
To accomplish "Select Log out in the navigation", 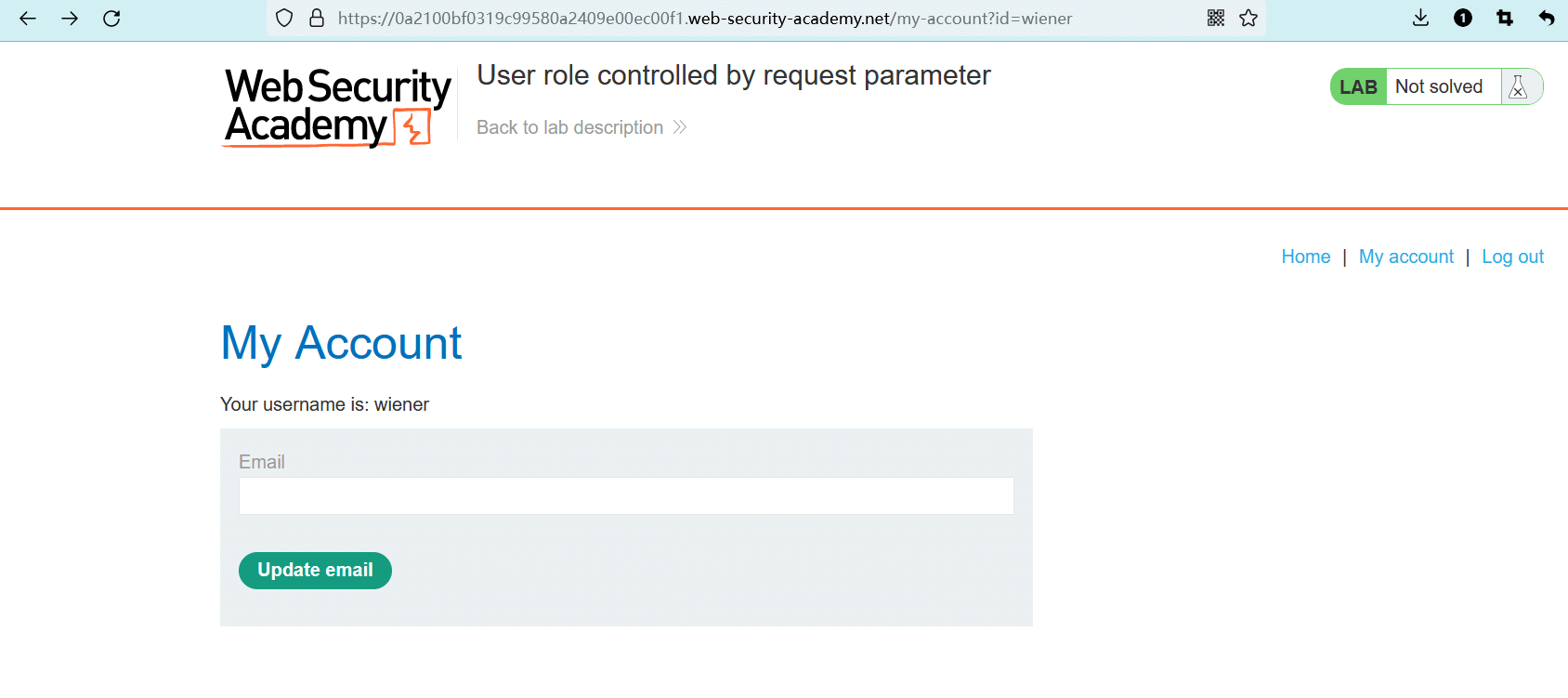I will [1512, 257].
